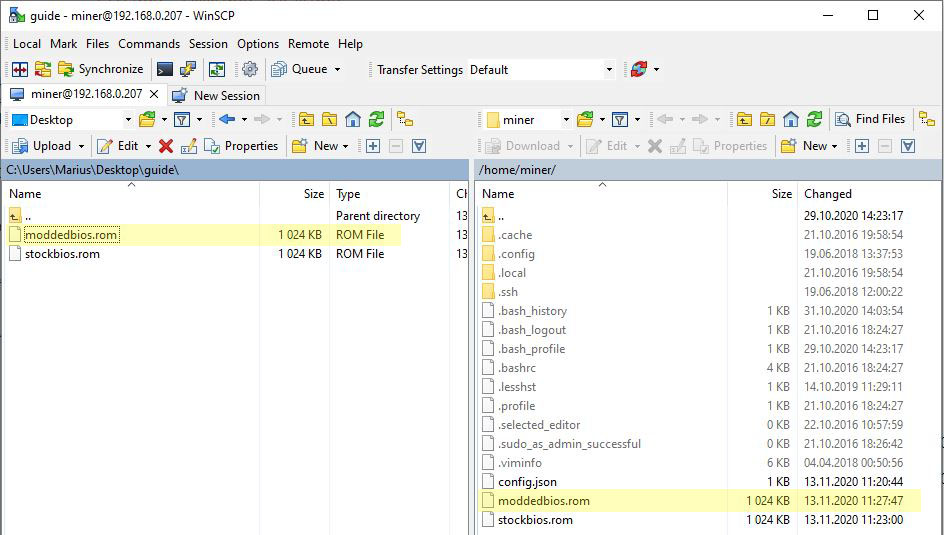944x535 pixels.
Task: Click local panel filter icon
Action: click(182, 120)
